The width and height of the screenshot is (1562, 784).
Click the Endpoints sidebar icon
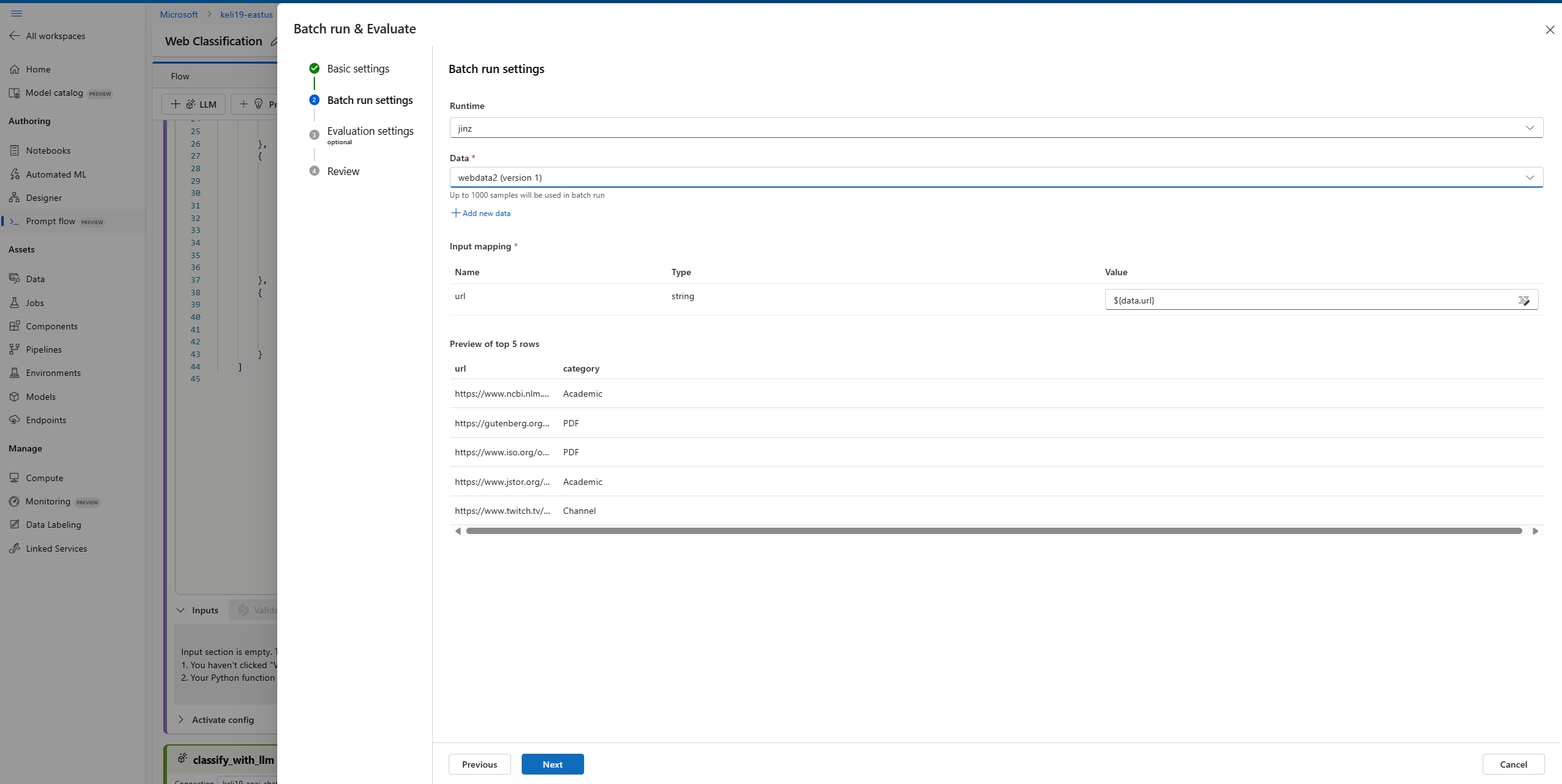pyautogui.click(x=14, y=420)
